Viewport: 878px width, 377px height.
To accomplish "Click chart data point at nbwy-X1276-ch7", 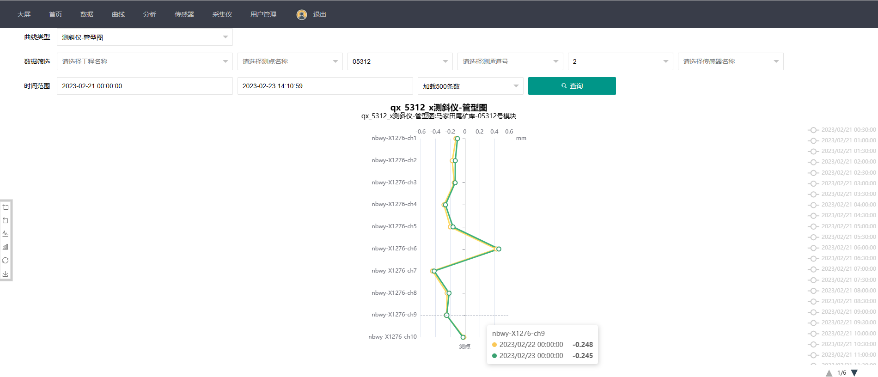I will (434, 271).
